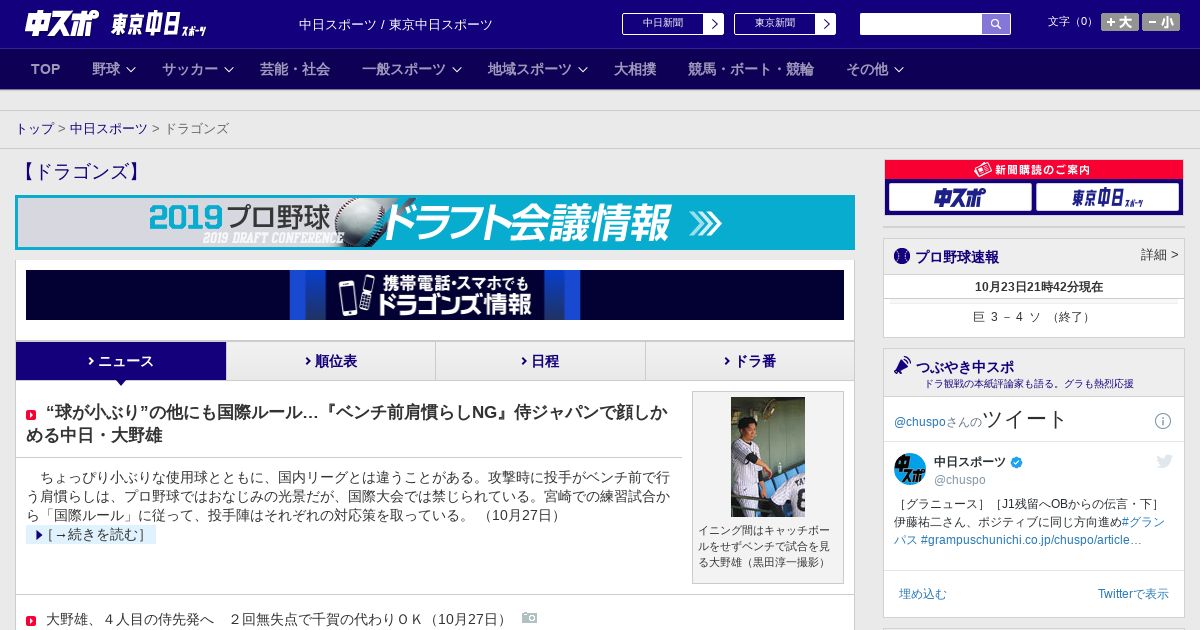Expand the その他 dropdown menu
1200x630 pixels.
point(875,69)
